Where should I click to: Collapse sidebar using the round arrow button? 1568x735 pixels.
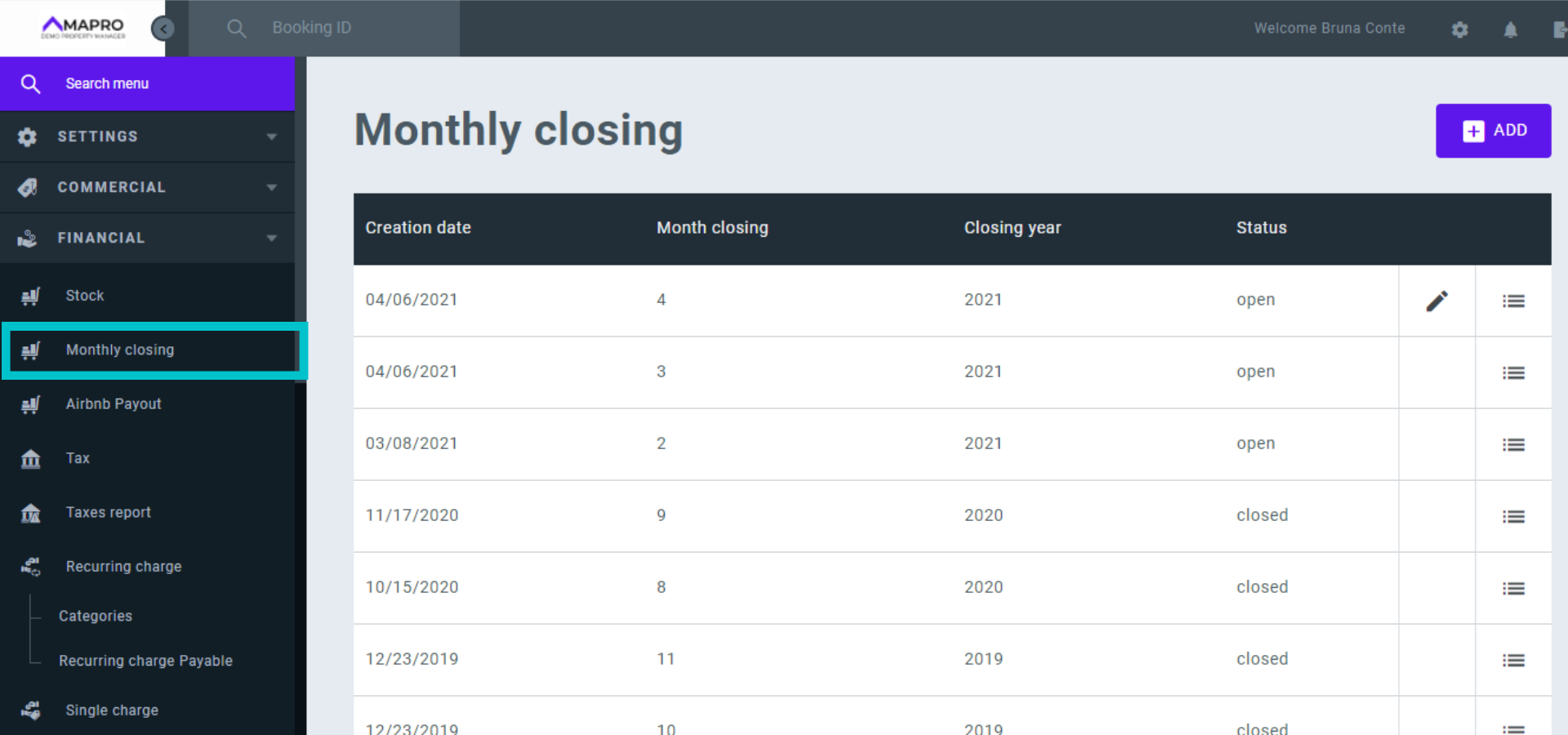[x=163, y=29]
